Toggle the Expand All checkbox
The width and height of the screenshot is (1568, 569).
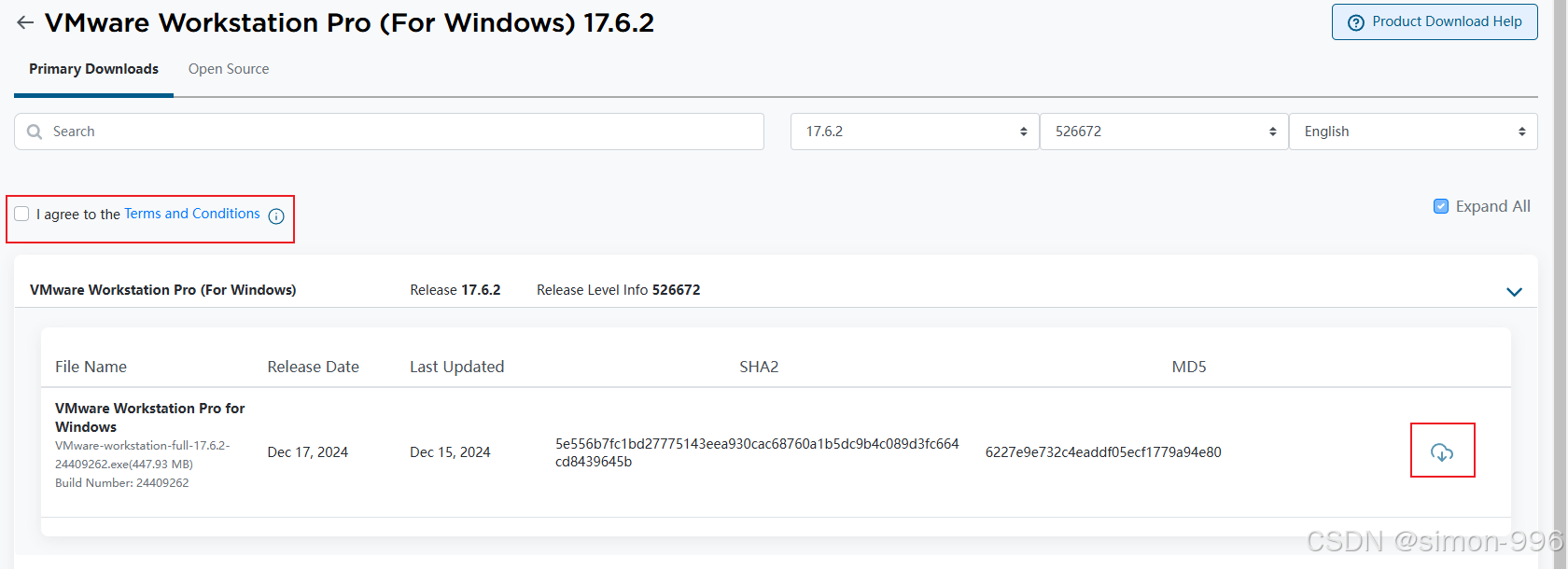1441,206
